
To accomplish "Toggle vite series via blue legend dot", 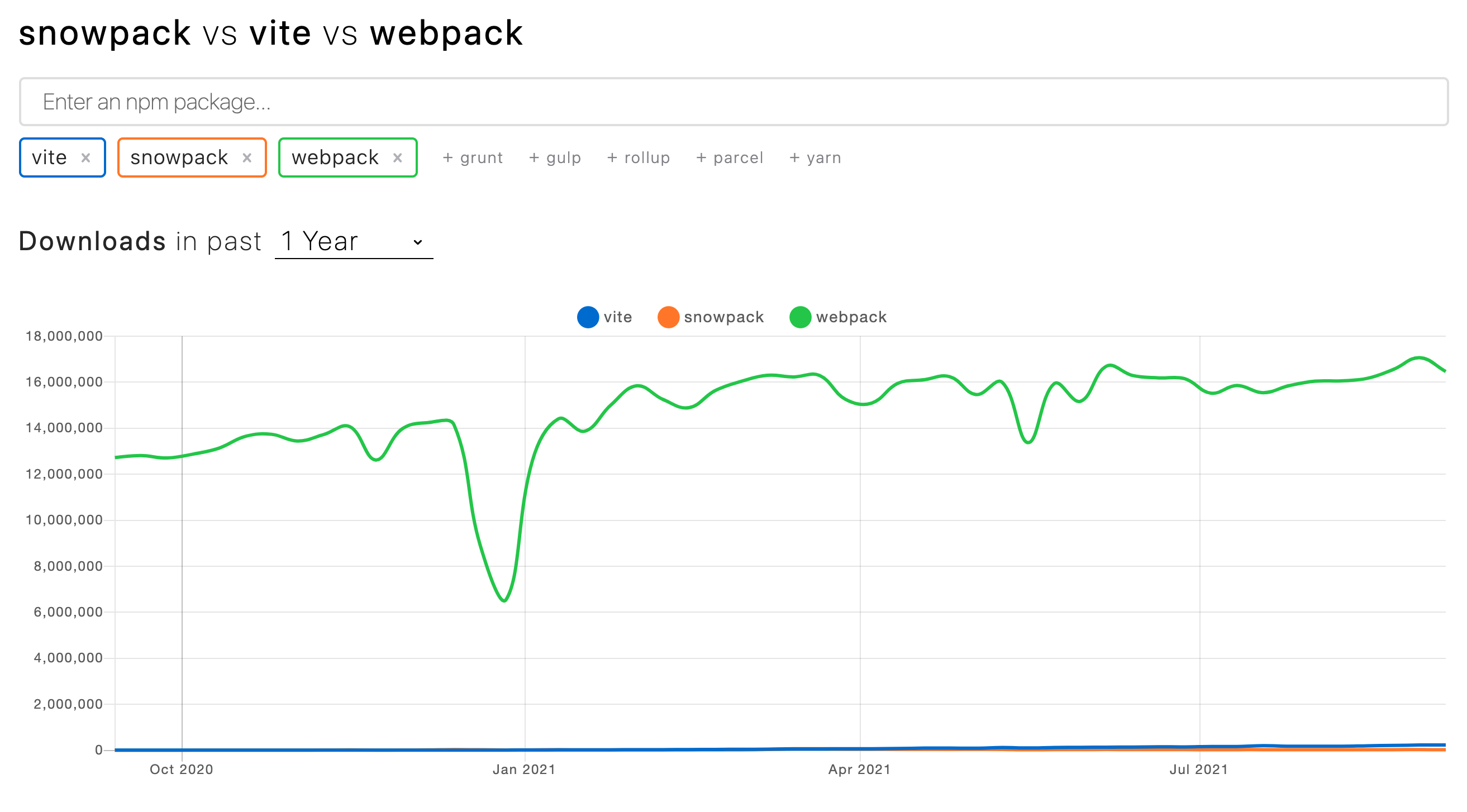I will coord(588,317).
